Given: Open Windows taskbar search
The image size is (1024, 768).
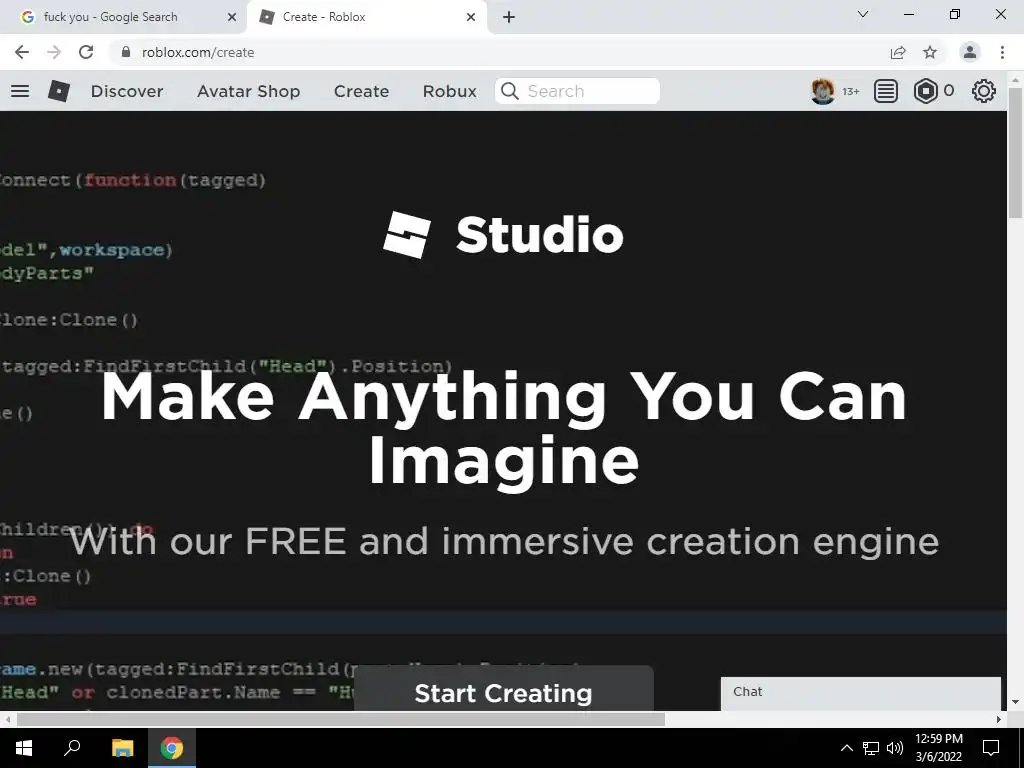Looking at the screenshot, I should [72, 748].
